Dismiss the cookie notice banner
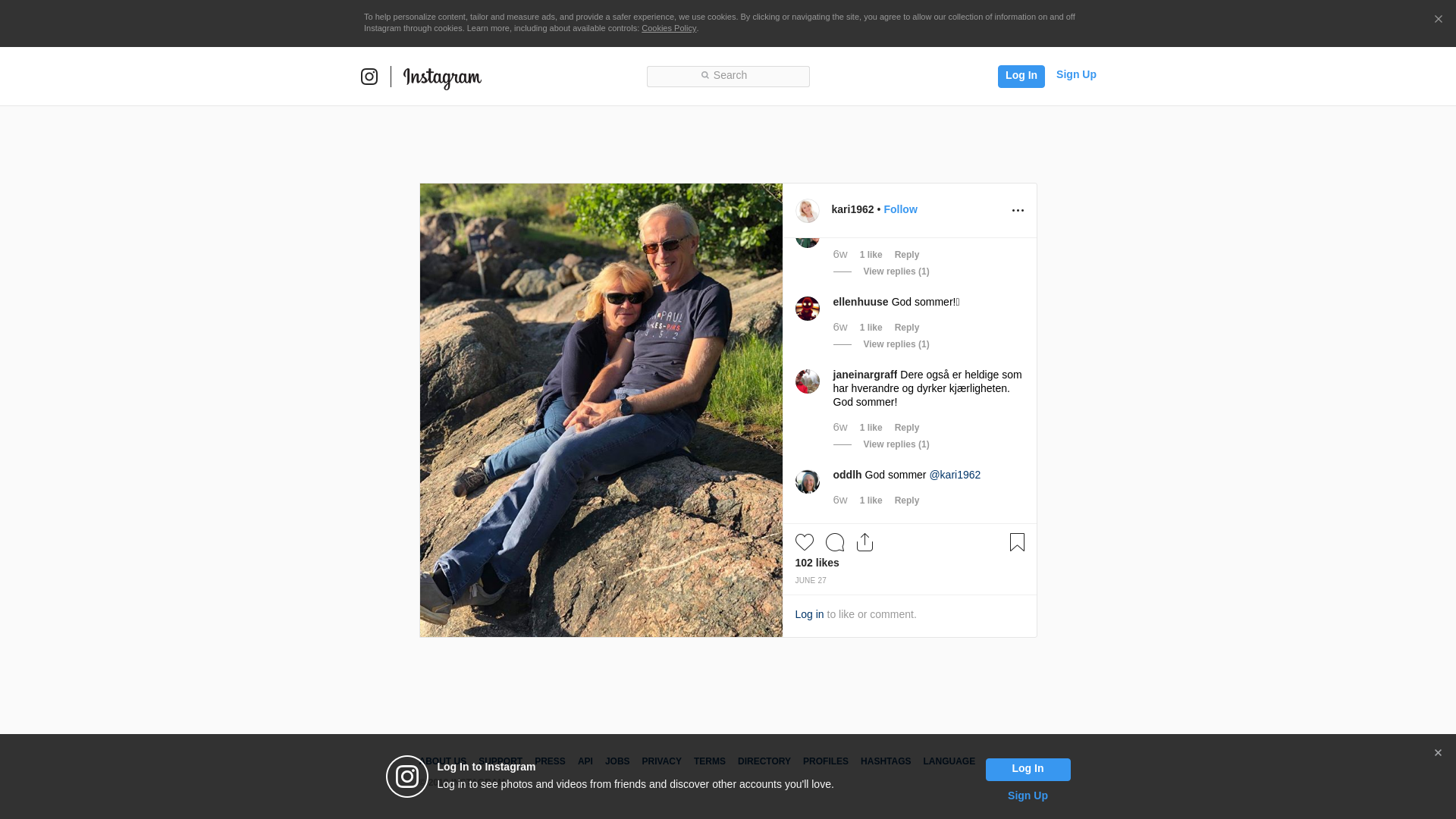This screenshot has width=1456, height=819. pyautogui.click(x=1438, y=19)
